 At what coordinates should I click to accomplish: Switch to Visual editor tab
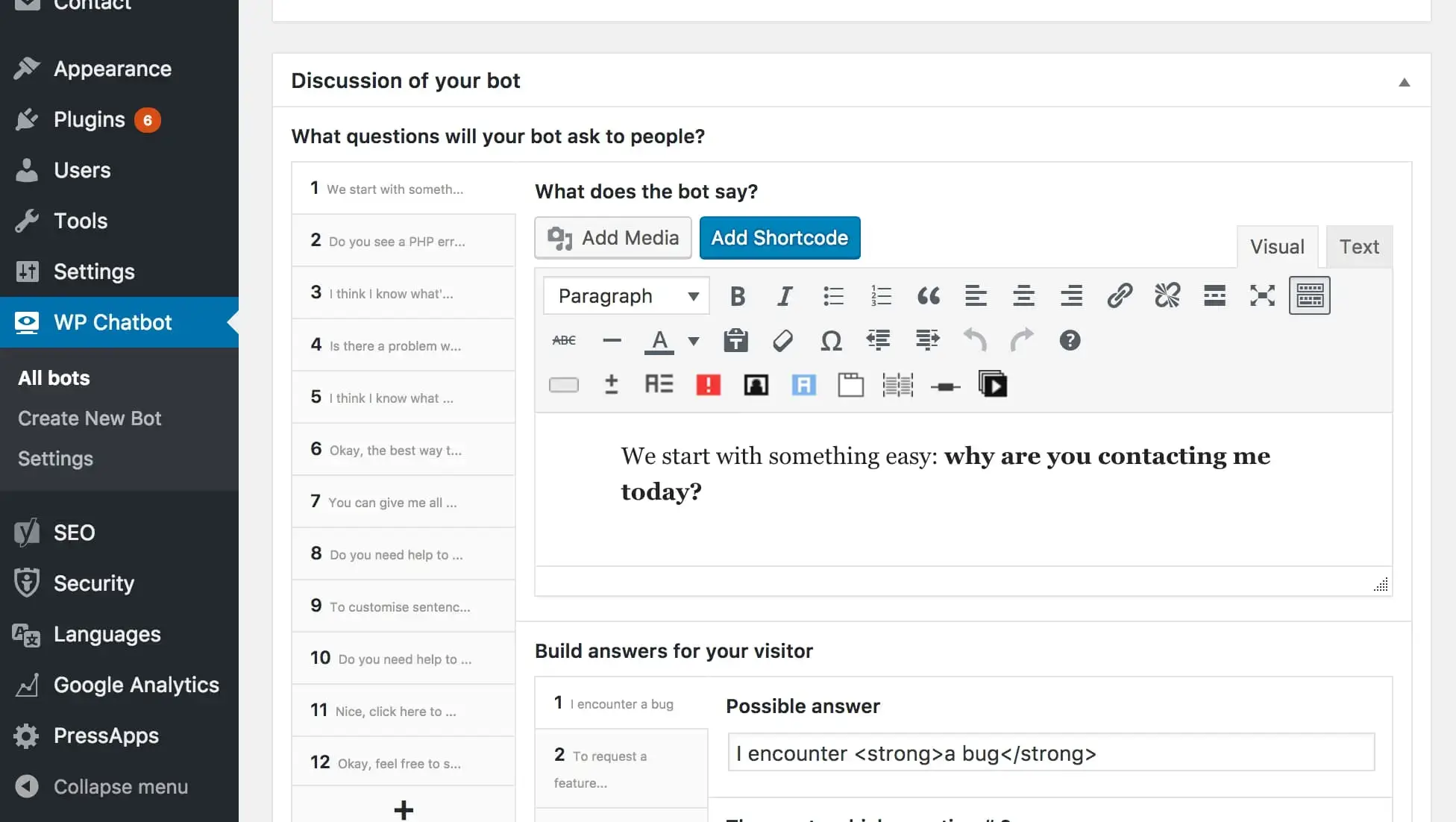[1277, 246]
